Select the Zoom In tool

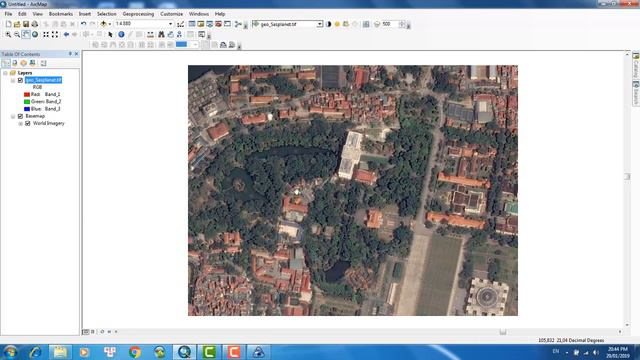click(8, 35)
